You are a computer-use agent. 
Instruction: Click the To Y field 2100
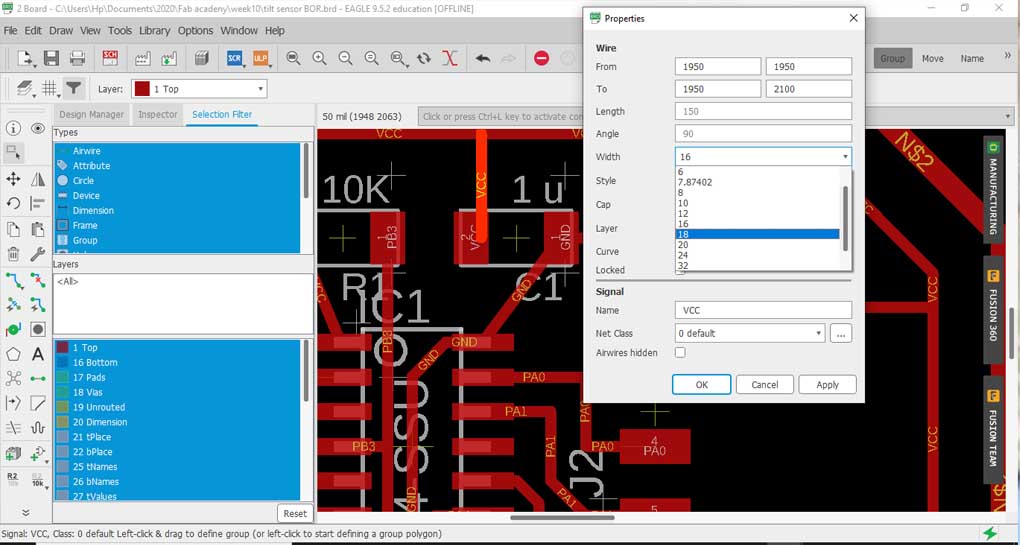[x=809, y=88]
